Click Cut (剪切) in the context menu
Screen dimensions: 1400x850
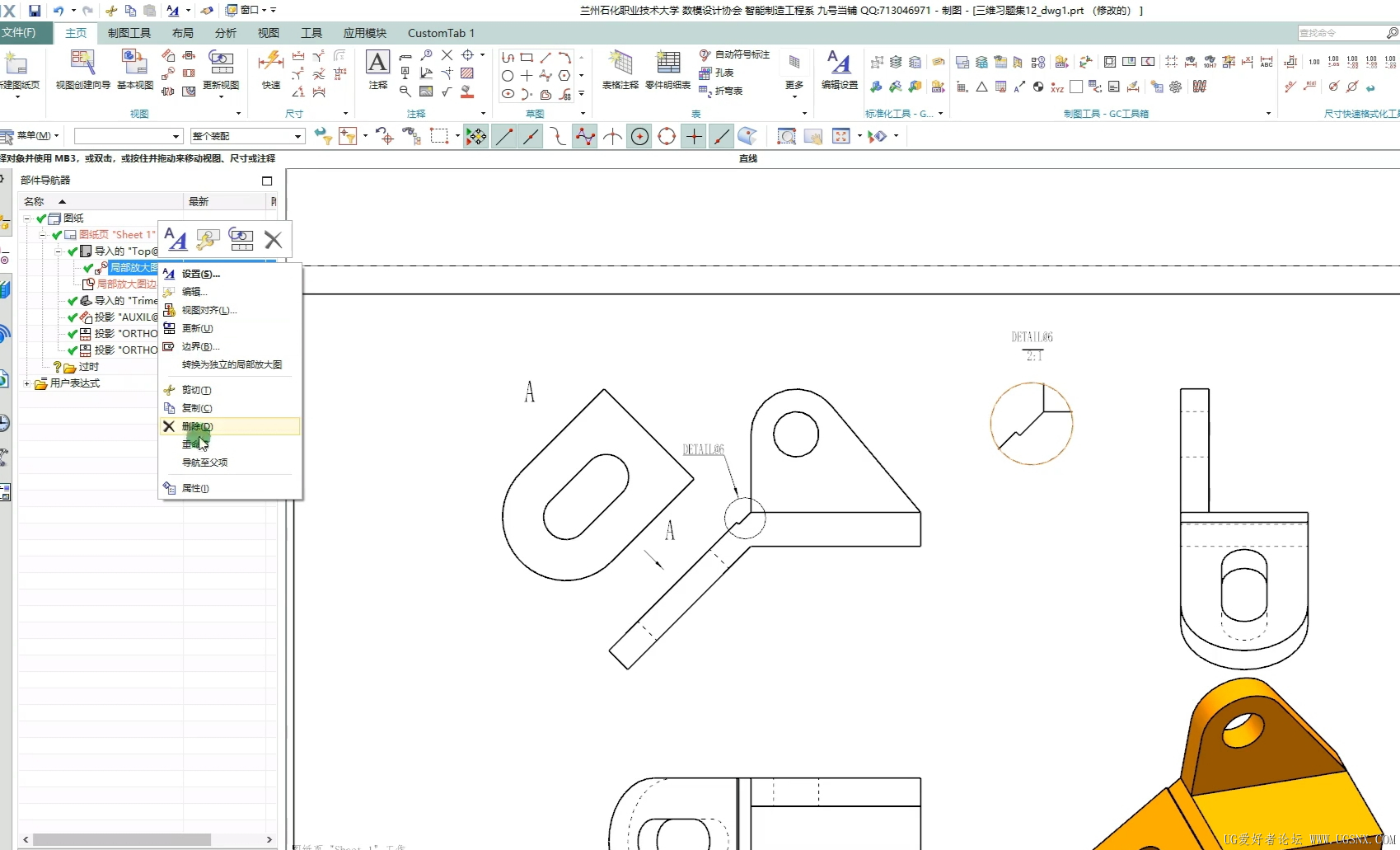[x=229, y=390]
